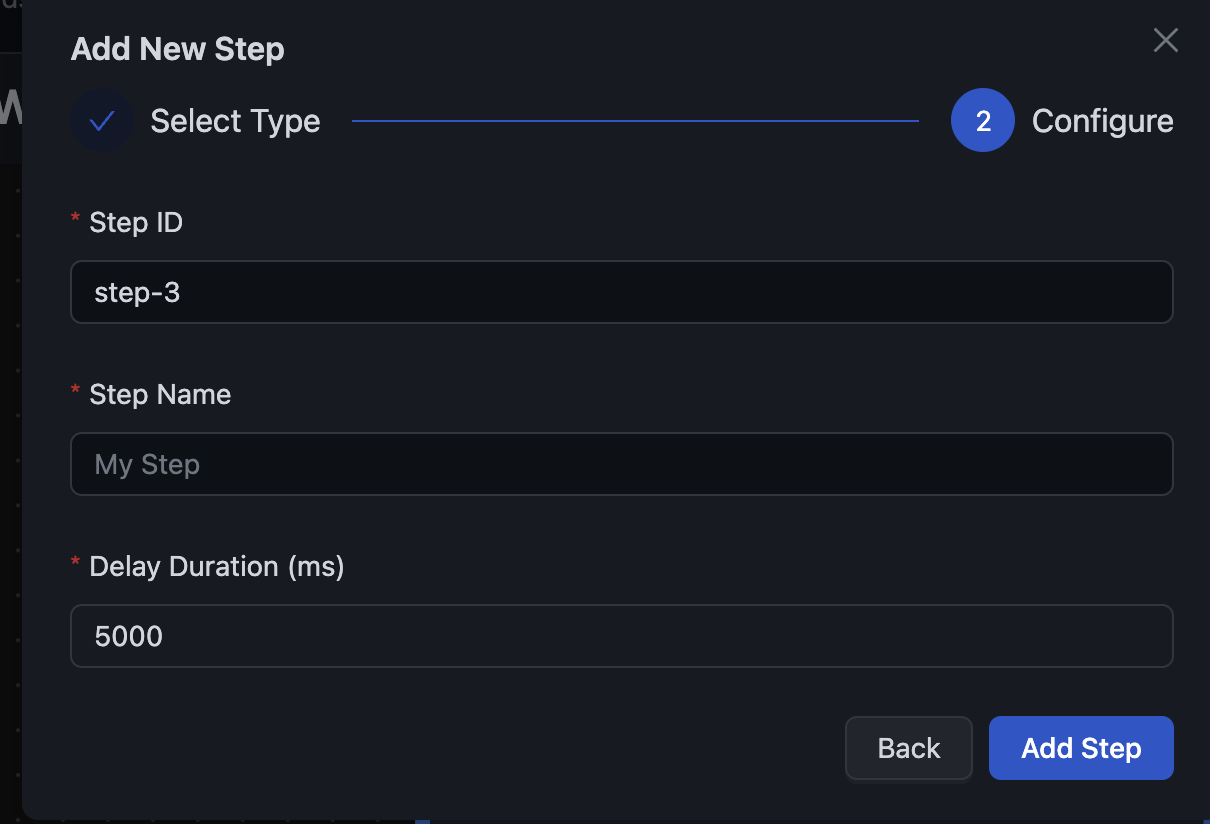Click into the Step Name field
This screenshot has width=1210, height=824.
pyautogui.click(x=621, y=464)
